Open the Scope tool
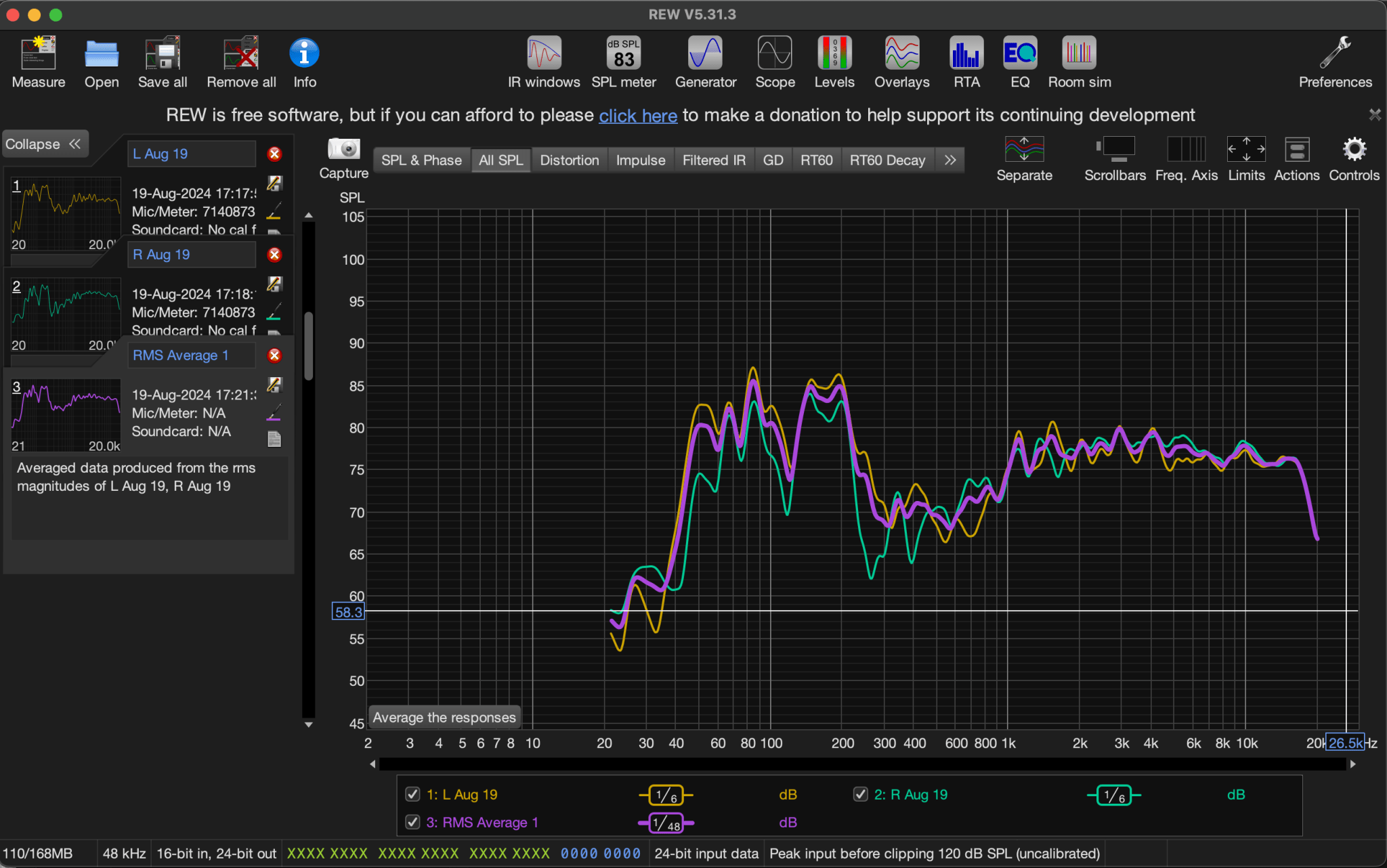The width and height of the screenshot is (1387, 868). (775, 62)
